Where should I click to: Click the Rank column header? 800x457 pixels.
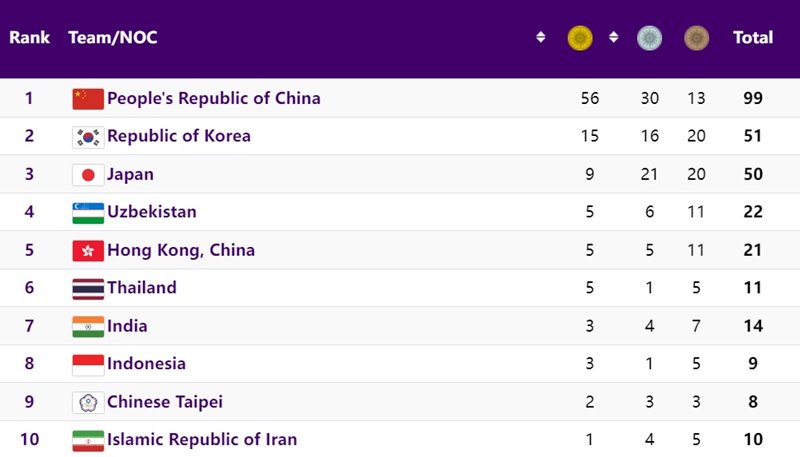[29, 38]
